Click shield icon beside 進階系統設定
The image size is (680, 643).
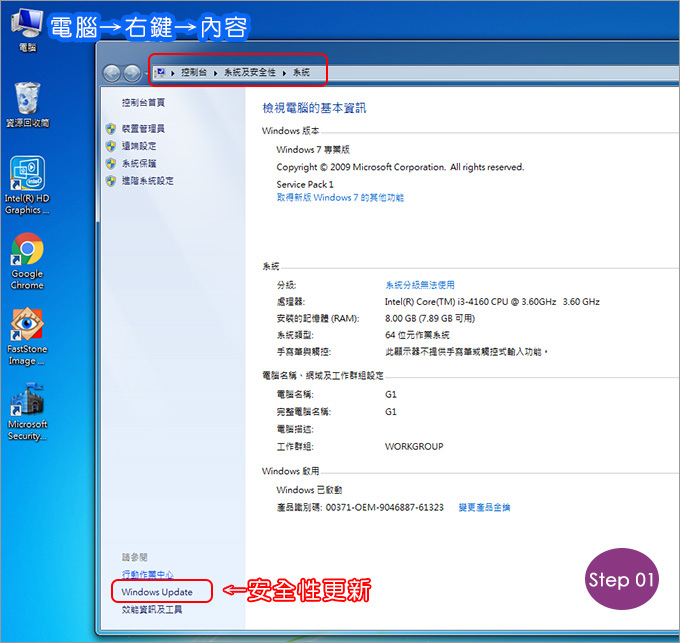(111, 181)
